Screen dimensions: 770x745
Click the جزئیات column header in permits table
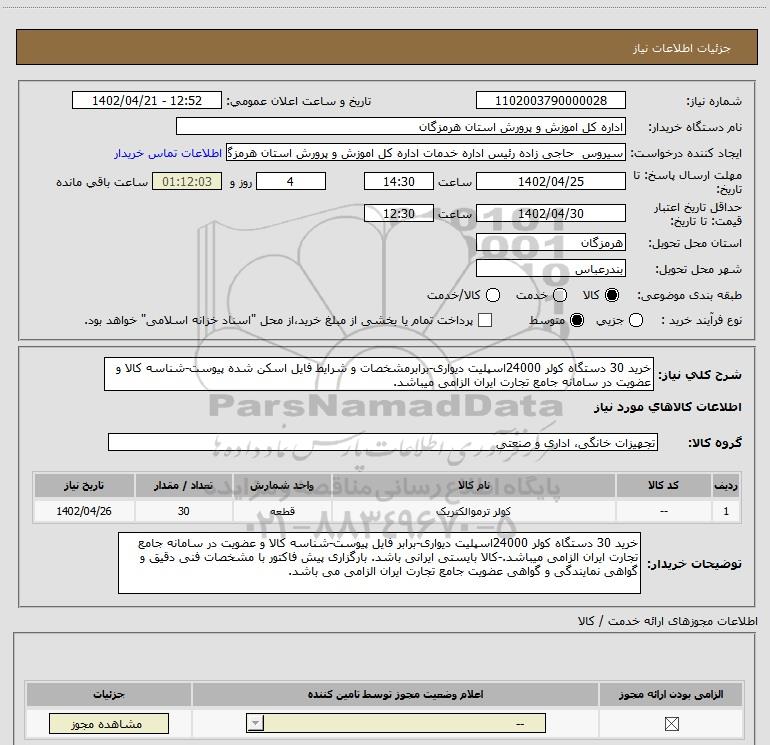[x=109, y=694]
